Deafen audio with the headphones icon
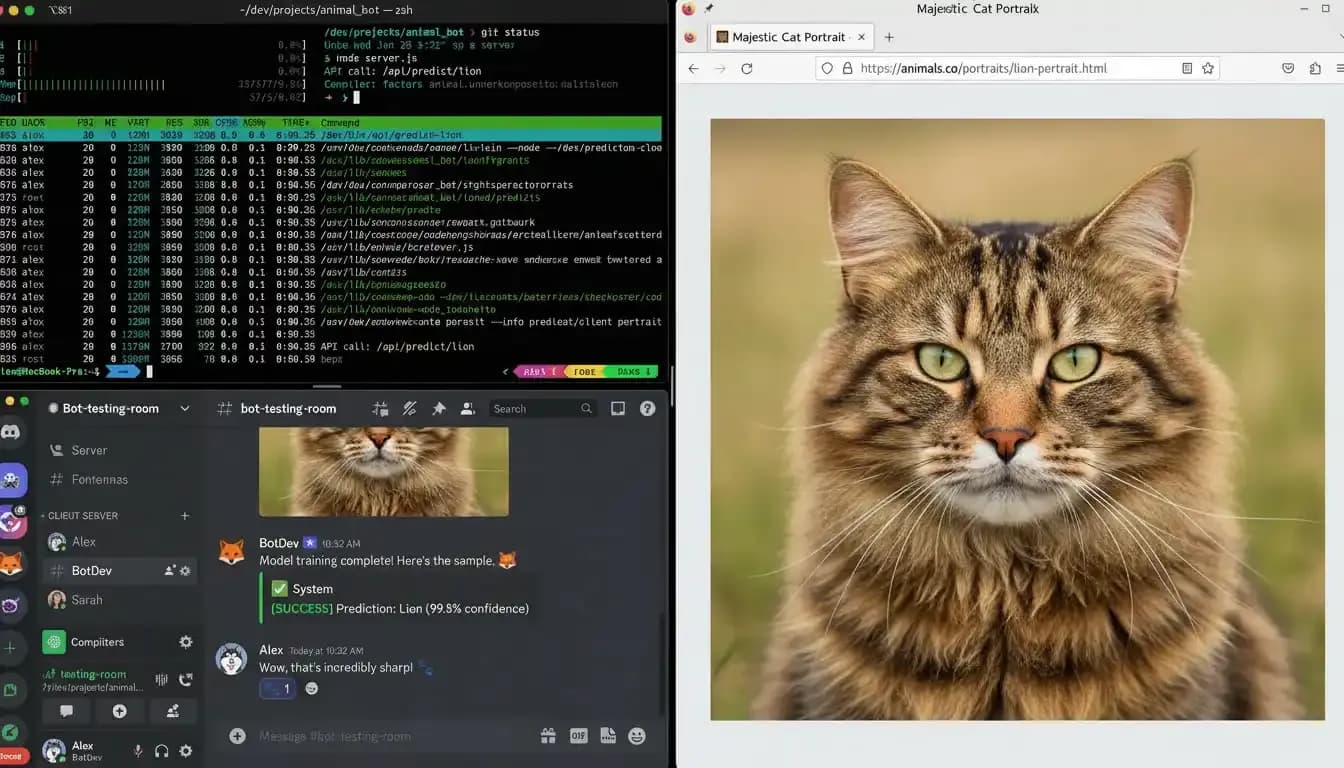The height and width of the screenshot is (768, 1344). click(x=161, y=750)
